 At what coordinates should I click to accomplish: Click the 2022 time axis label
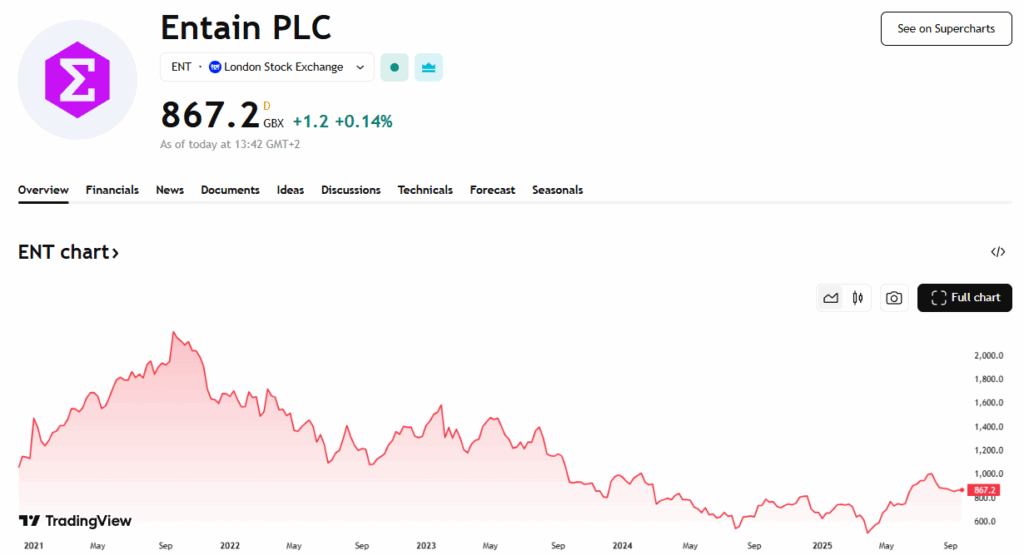[230, 545]
